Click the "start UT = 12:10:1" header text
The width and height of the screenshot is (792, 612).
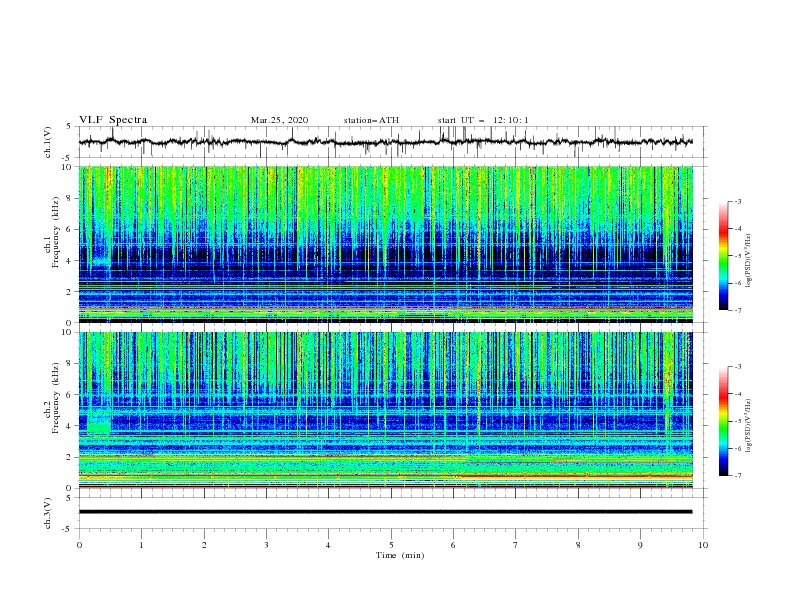[483, 120]
